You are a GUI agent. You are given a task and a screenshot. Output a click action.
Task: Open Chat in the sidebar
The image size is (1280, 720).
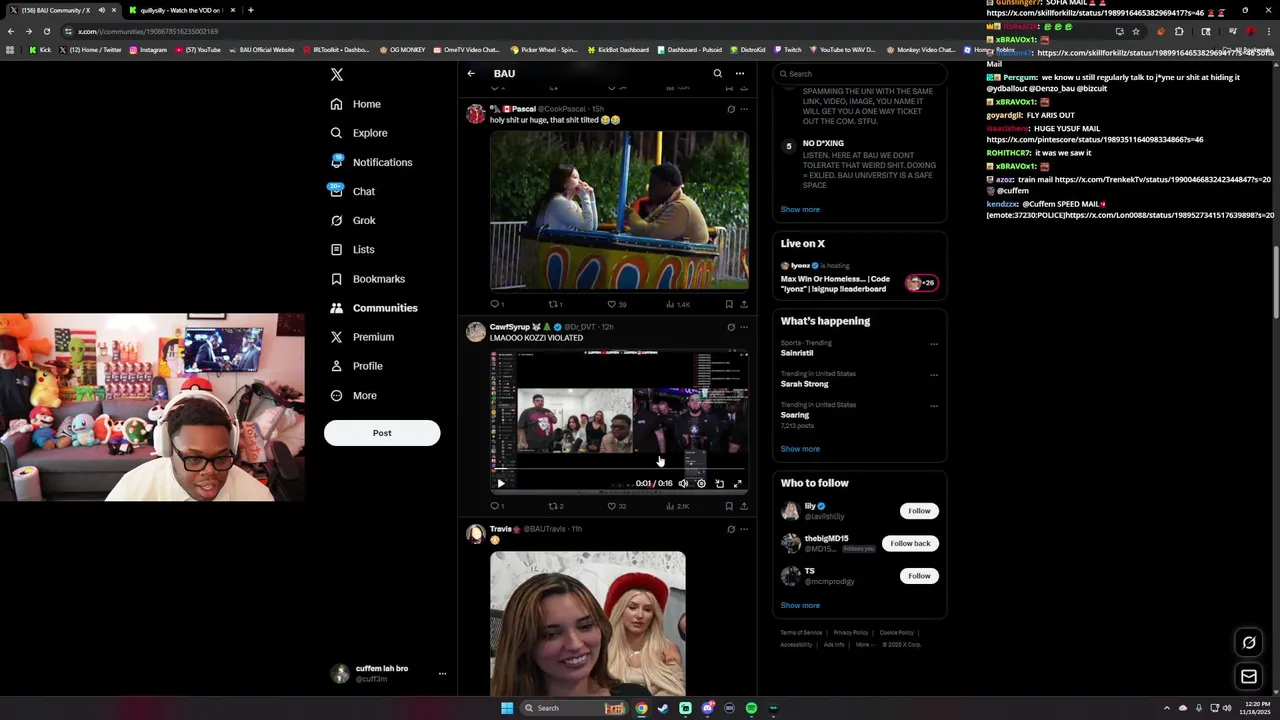click(352, 191)
